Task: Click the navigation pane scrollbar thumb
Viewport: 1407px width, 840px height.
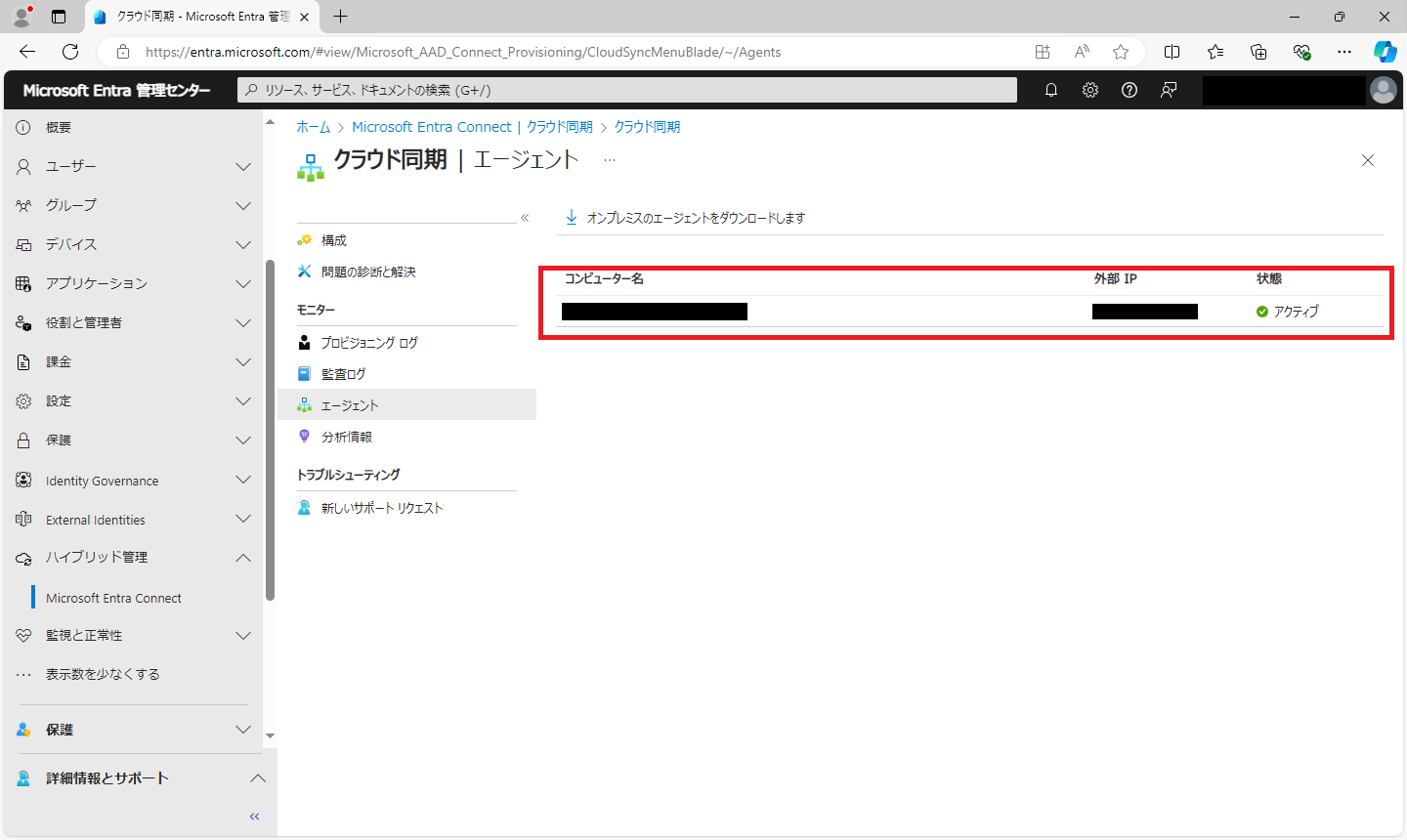Action: pyautogui.click(x=270, y=430)
